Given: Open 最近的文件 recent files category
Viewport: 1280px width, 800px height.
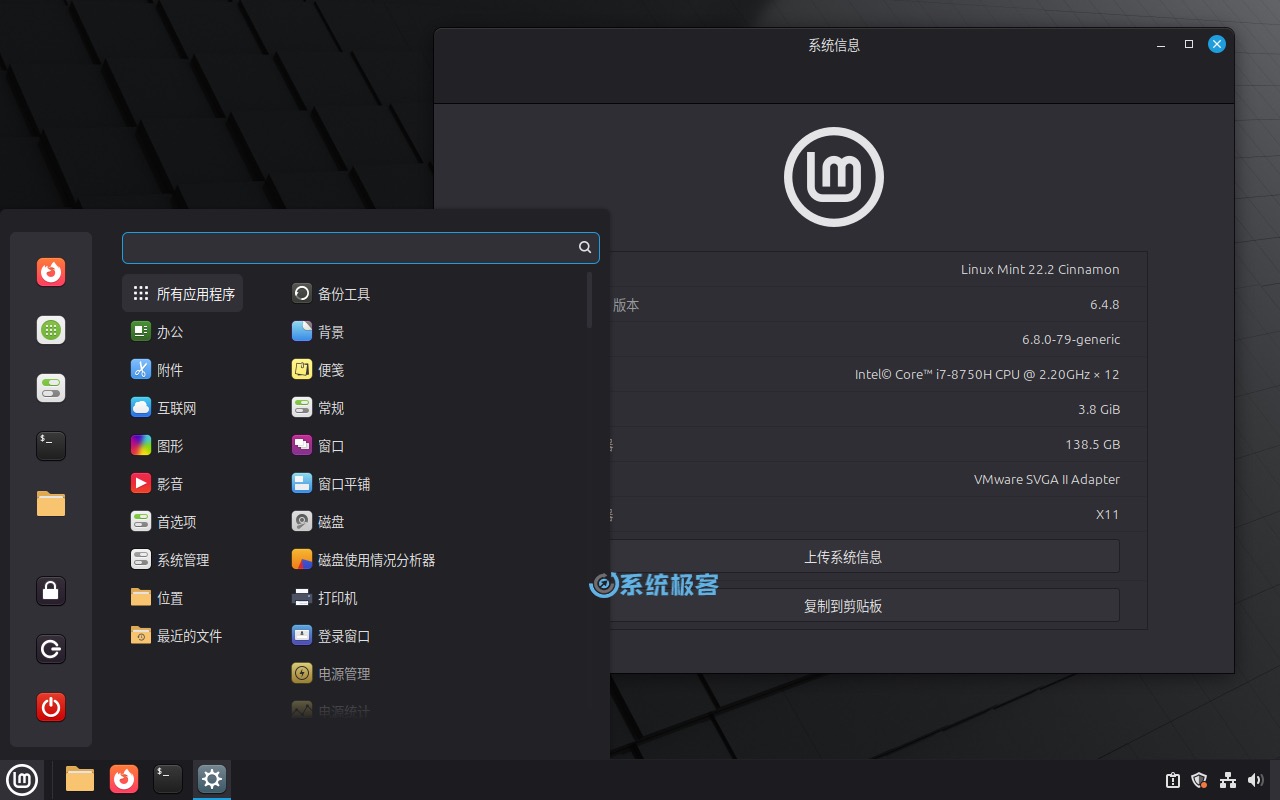Looking at the screenshot, I should [x=177, y=636].
